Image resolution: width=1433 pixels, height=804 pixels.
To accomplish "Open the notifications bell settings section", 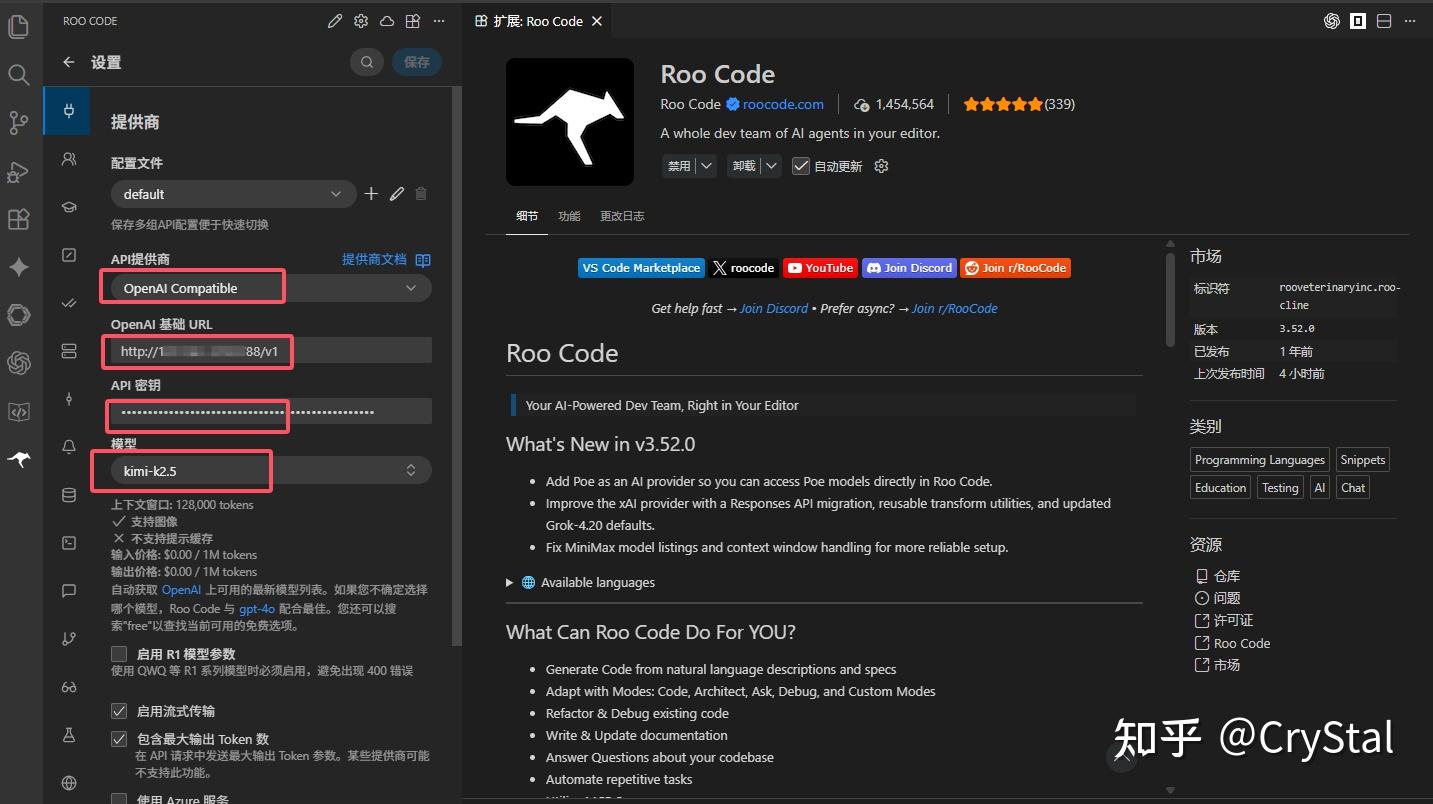I will [68, 446].
